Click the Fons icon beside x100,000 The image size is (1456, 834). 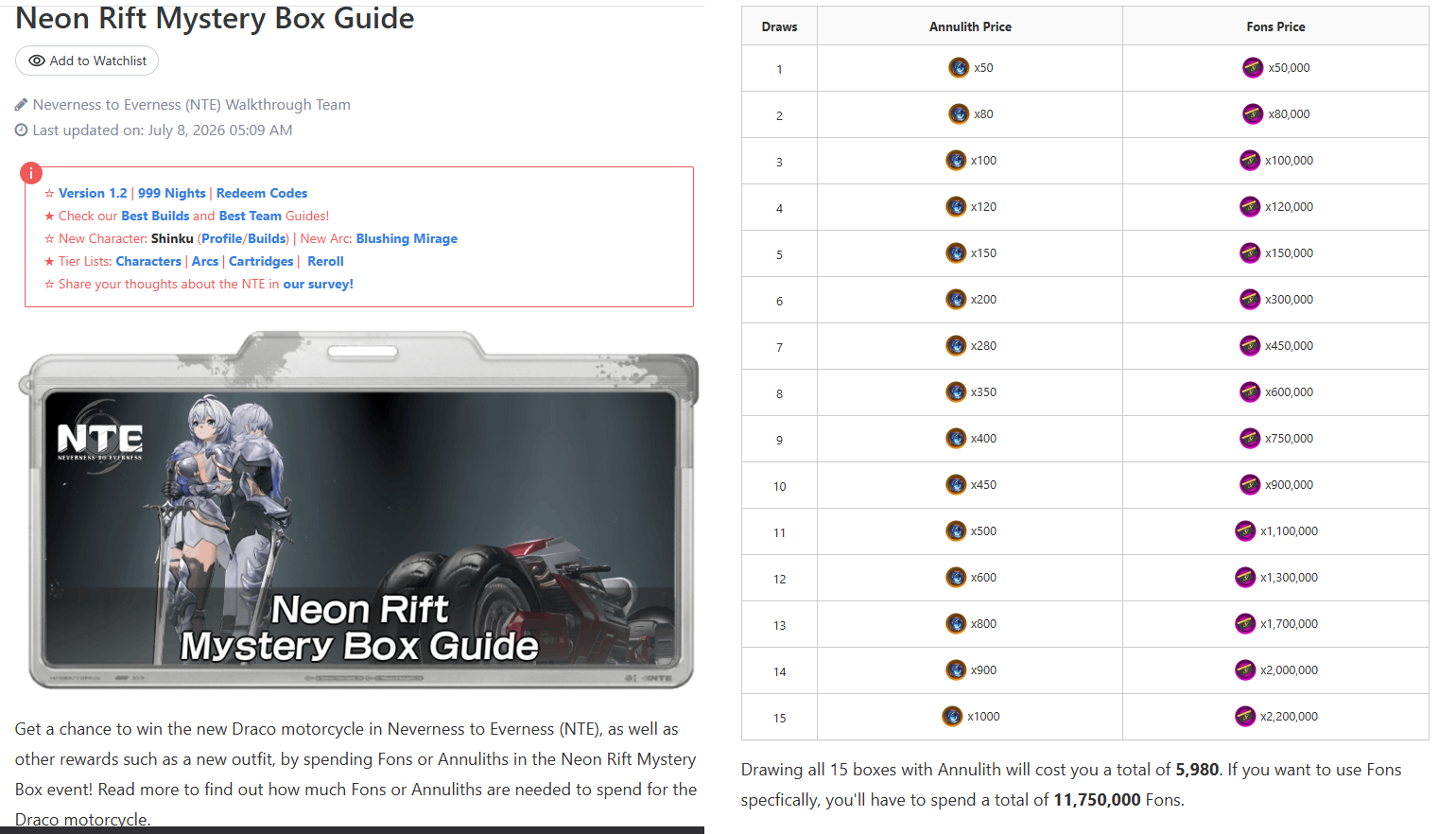click(x=1250, y=160)
